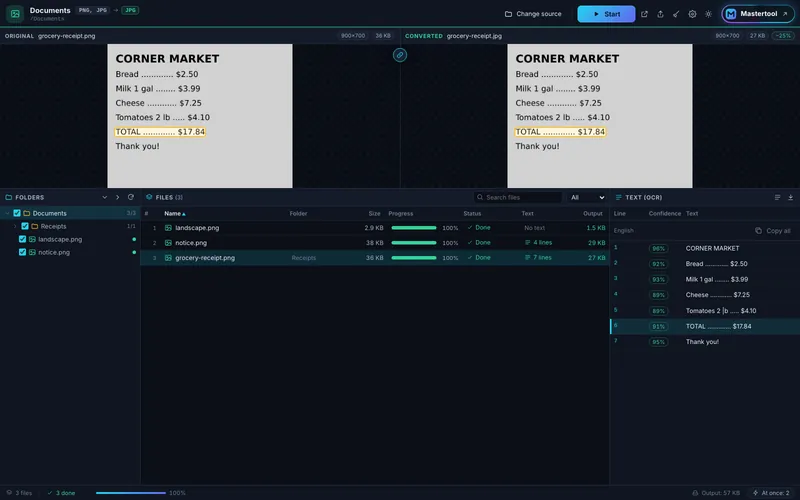Screen dimensions: 800x500
Task: Select the grocery-receipt.png file row
Action: tap(375, 258)
